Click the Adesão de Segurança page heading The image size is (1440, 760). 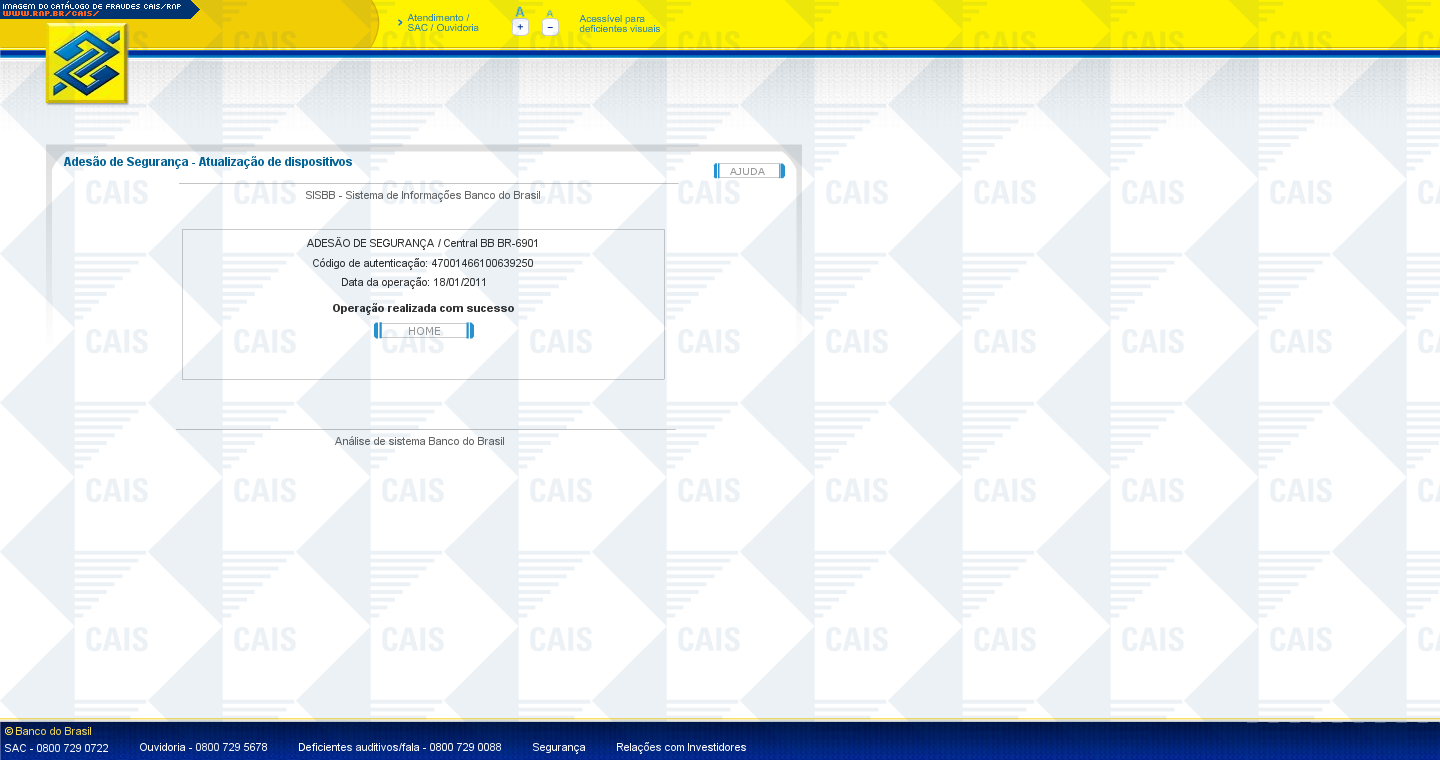pos(207,162)
